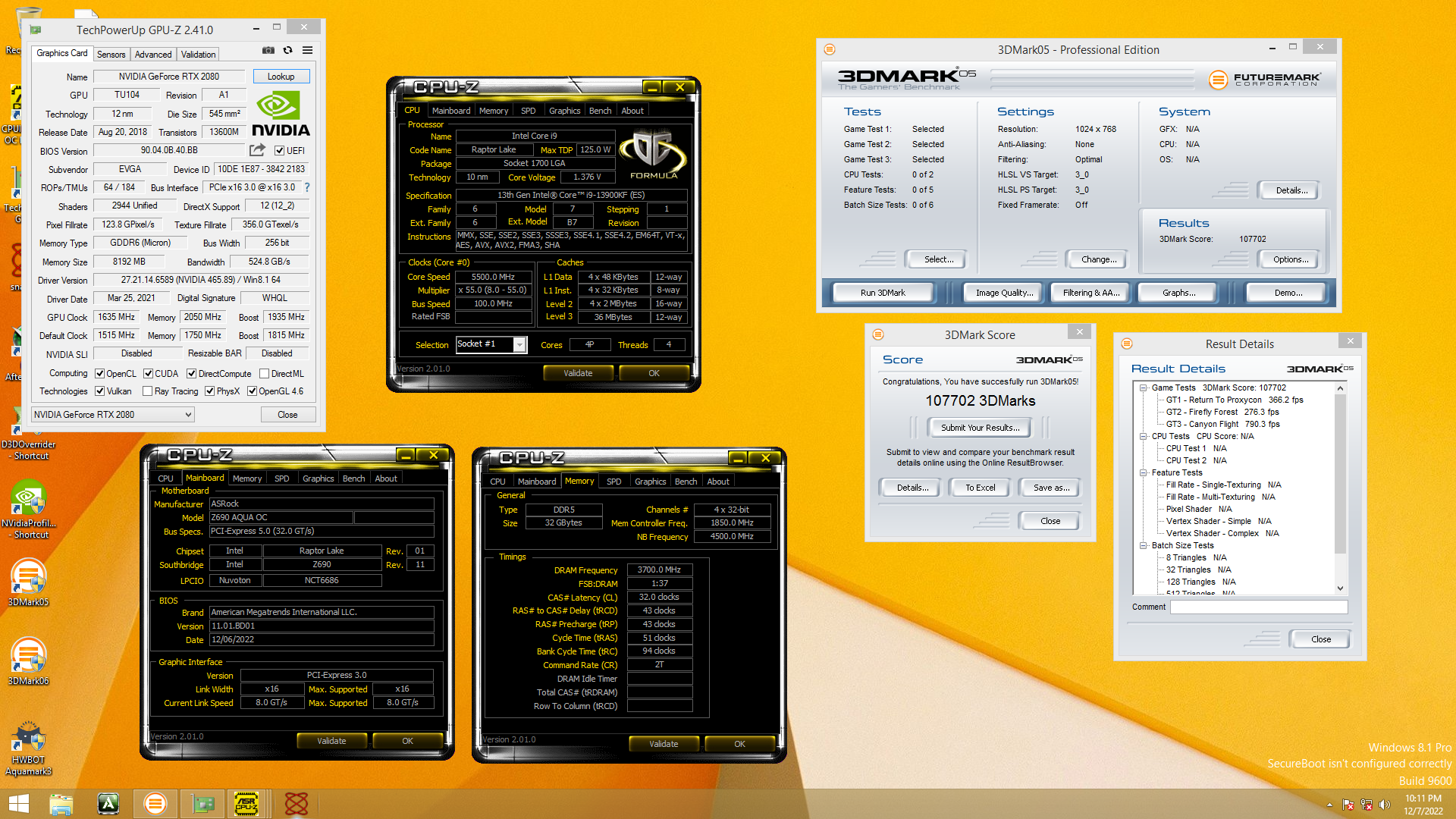
Task: Open the Graphics tab in the CPU-Z Memory window
Action: pyautogui.click(x=650, y=482)
